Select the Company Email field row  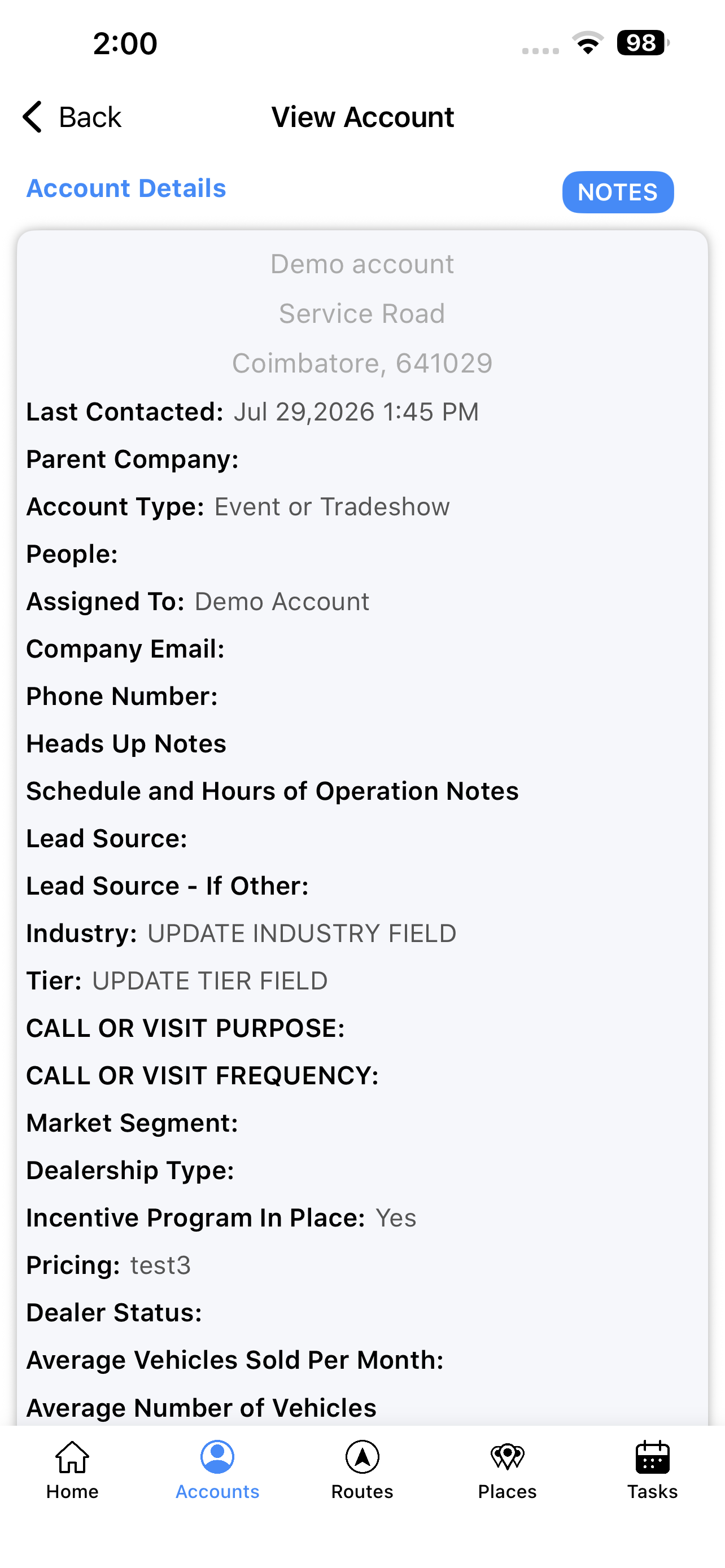point(362,650)
